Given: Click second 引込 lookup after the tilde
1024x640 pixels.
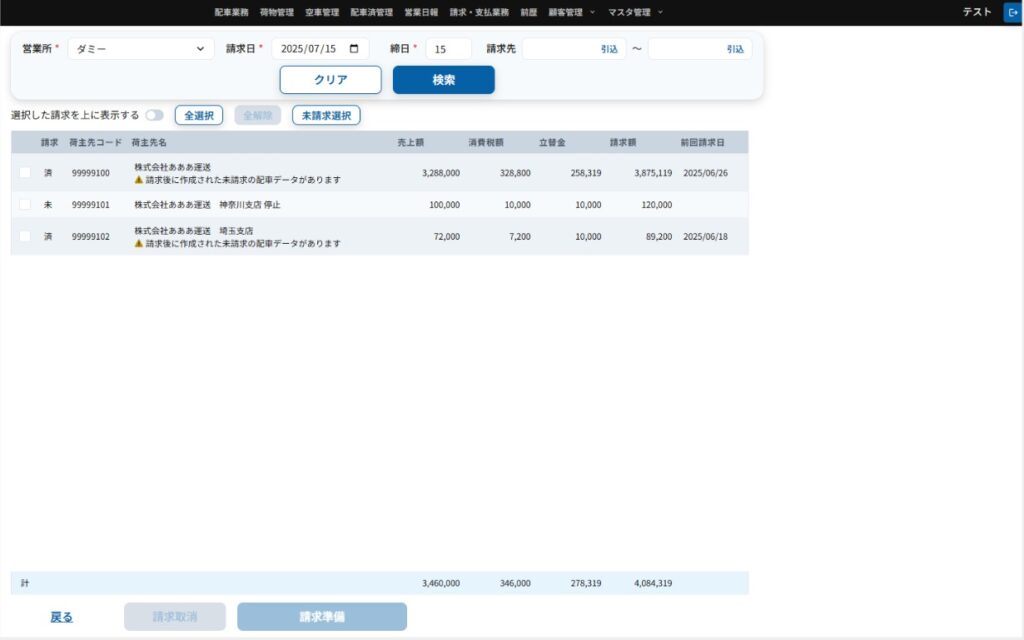Looking at the screenshot, I should pyautogui.click(x=735, y=49).
